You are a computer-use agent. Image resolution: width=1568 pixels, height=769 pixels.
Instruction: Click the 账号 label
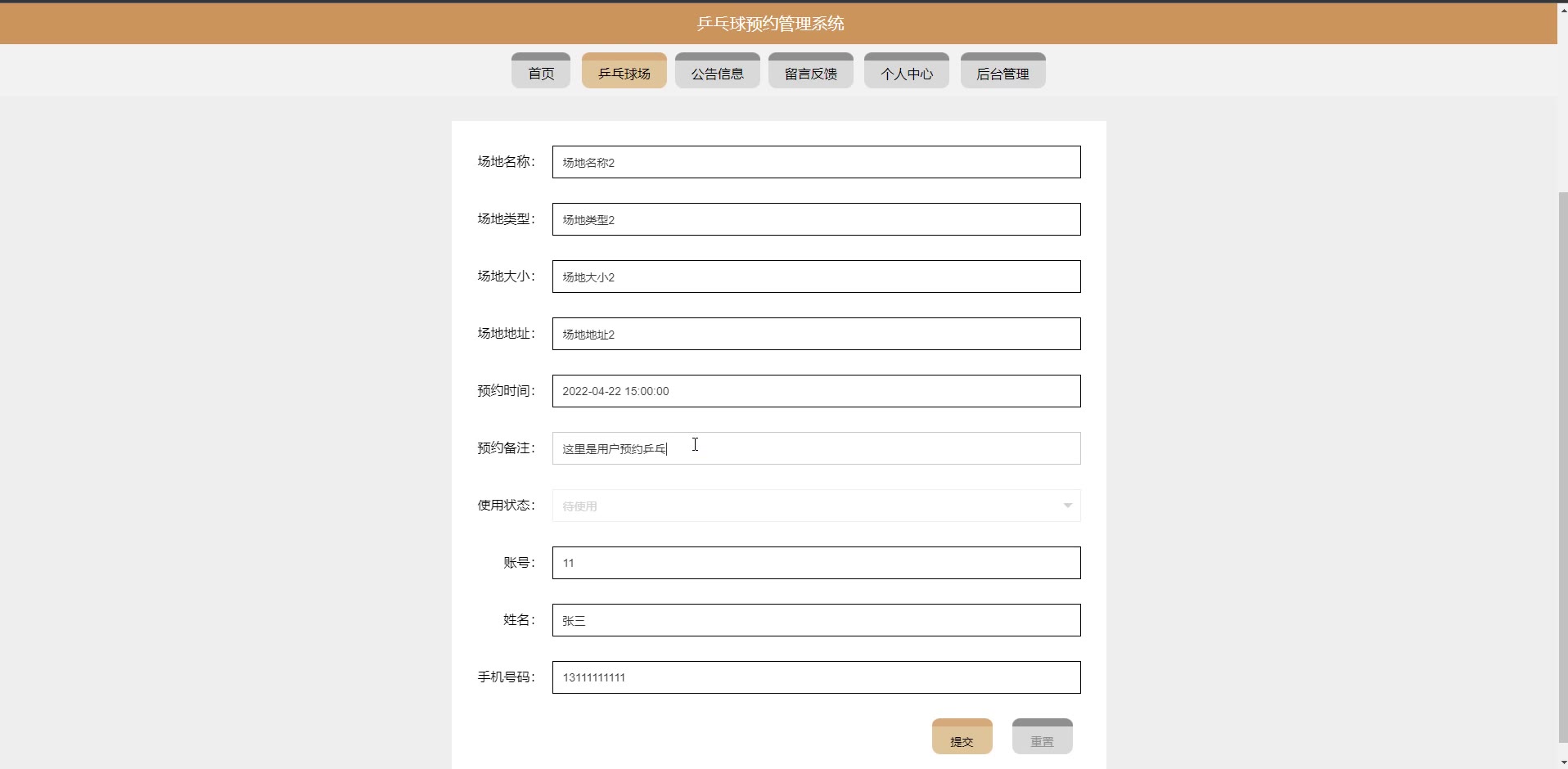(519, 563)
